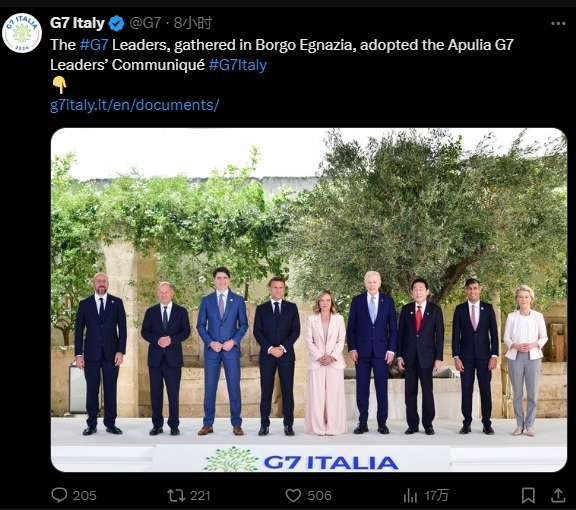Like the tweet with heart icon
This screenshot has height=510, width=576.
tap(293, 495)
